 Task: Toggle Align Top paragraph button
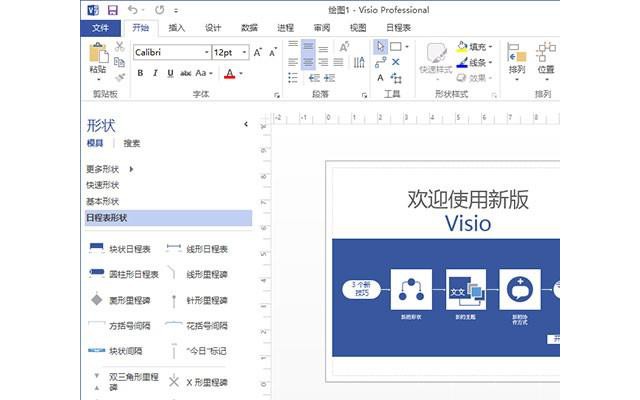pyautogui.click(x=293, y=44)
